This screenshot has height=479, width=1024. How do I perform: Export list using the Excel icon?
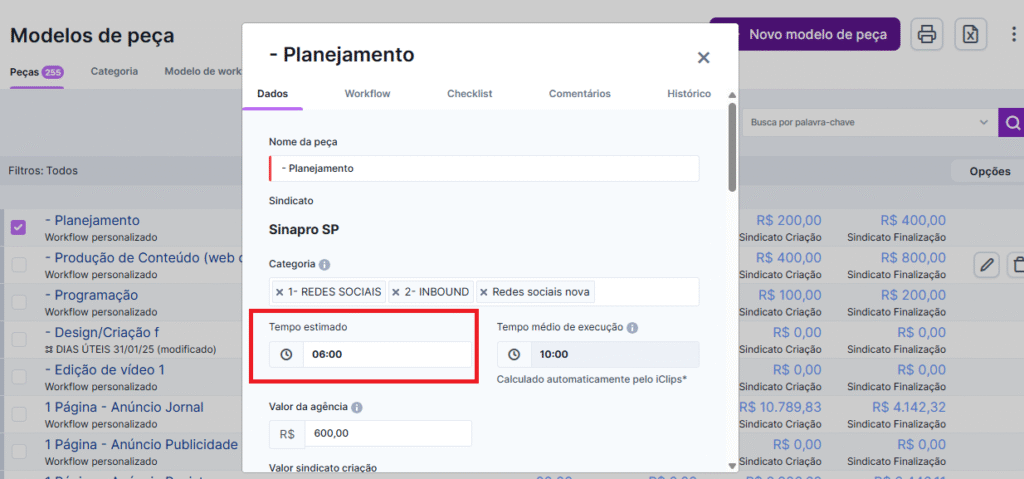pyautogui.click(x=970, y=35)
